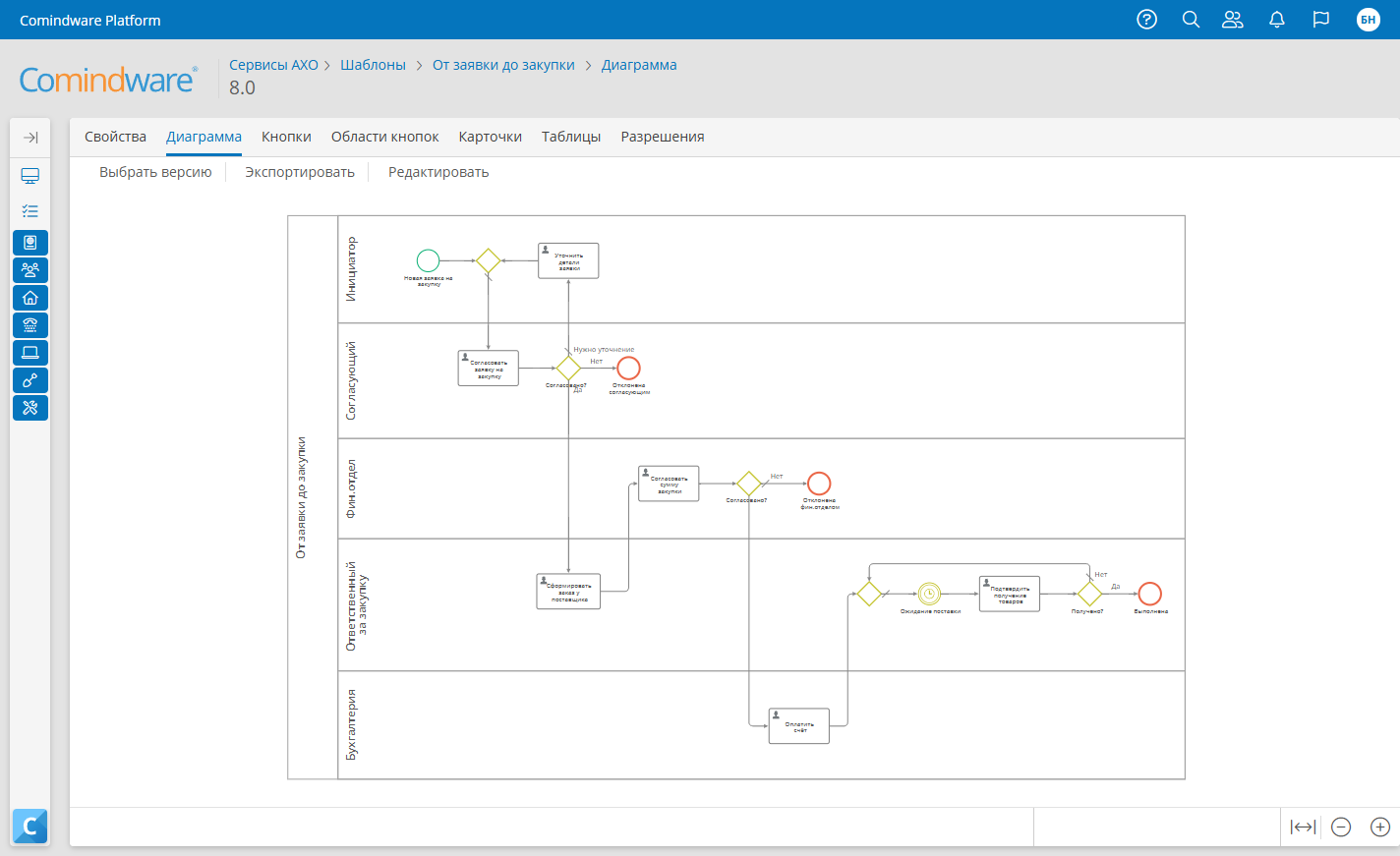1400x856 pixels.
Task: Open От заявки до закупки breadcrumb
Action: tap(503, 65)
